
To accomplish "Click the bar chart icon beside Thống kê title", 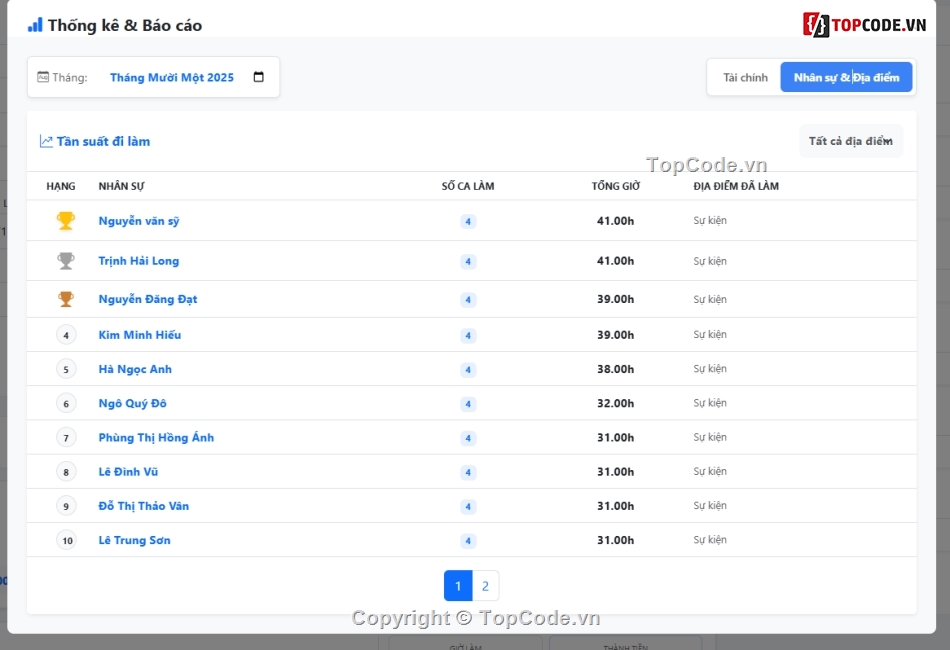I will tap(35, 25).
